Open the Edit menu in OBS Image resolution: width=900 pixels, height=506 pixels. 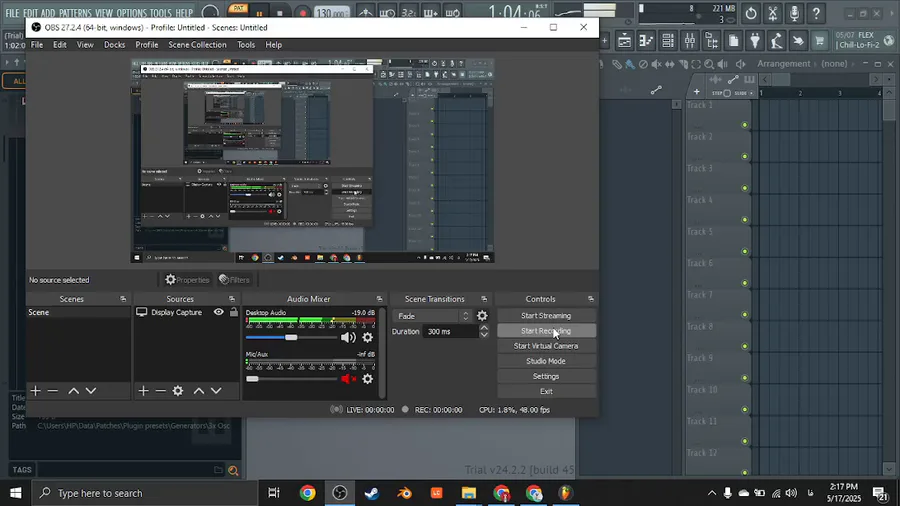pyautogui.click(x=60, y=45)
